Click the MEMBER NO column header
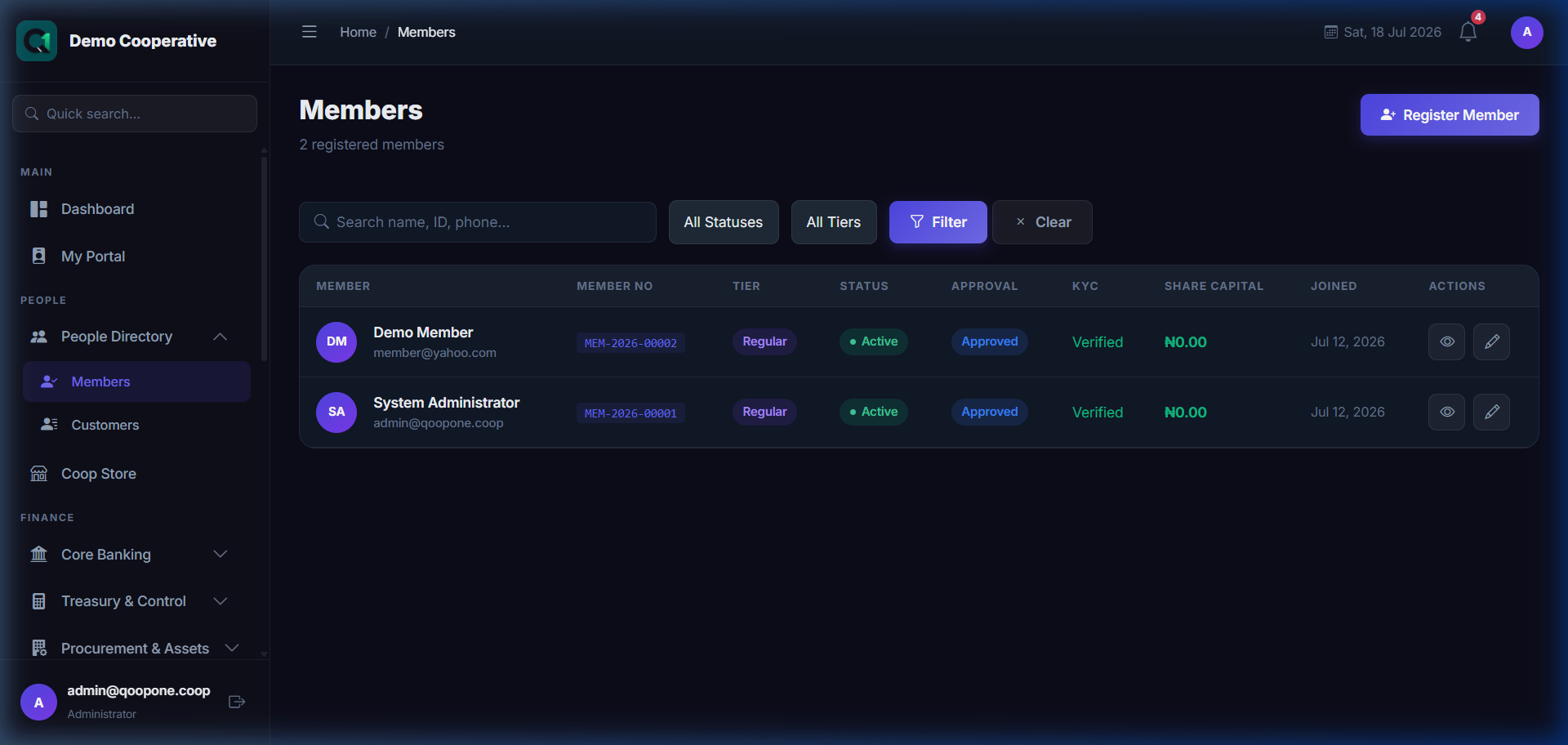The width and height of the screenshot is (1568, 745). point(615,286)
